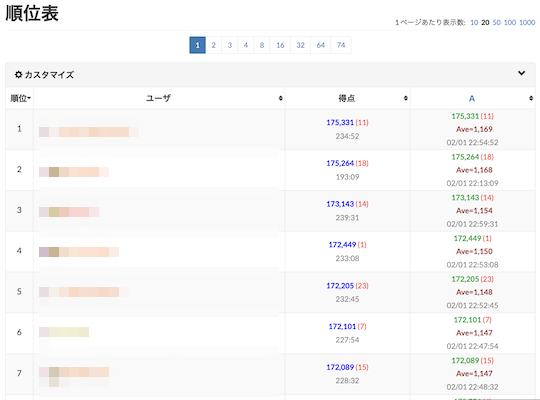540x400 pixels.
Task: Open the rank 4 user's blurred name
Action: click(79, 252)
